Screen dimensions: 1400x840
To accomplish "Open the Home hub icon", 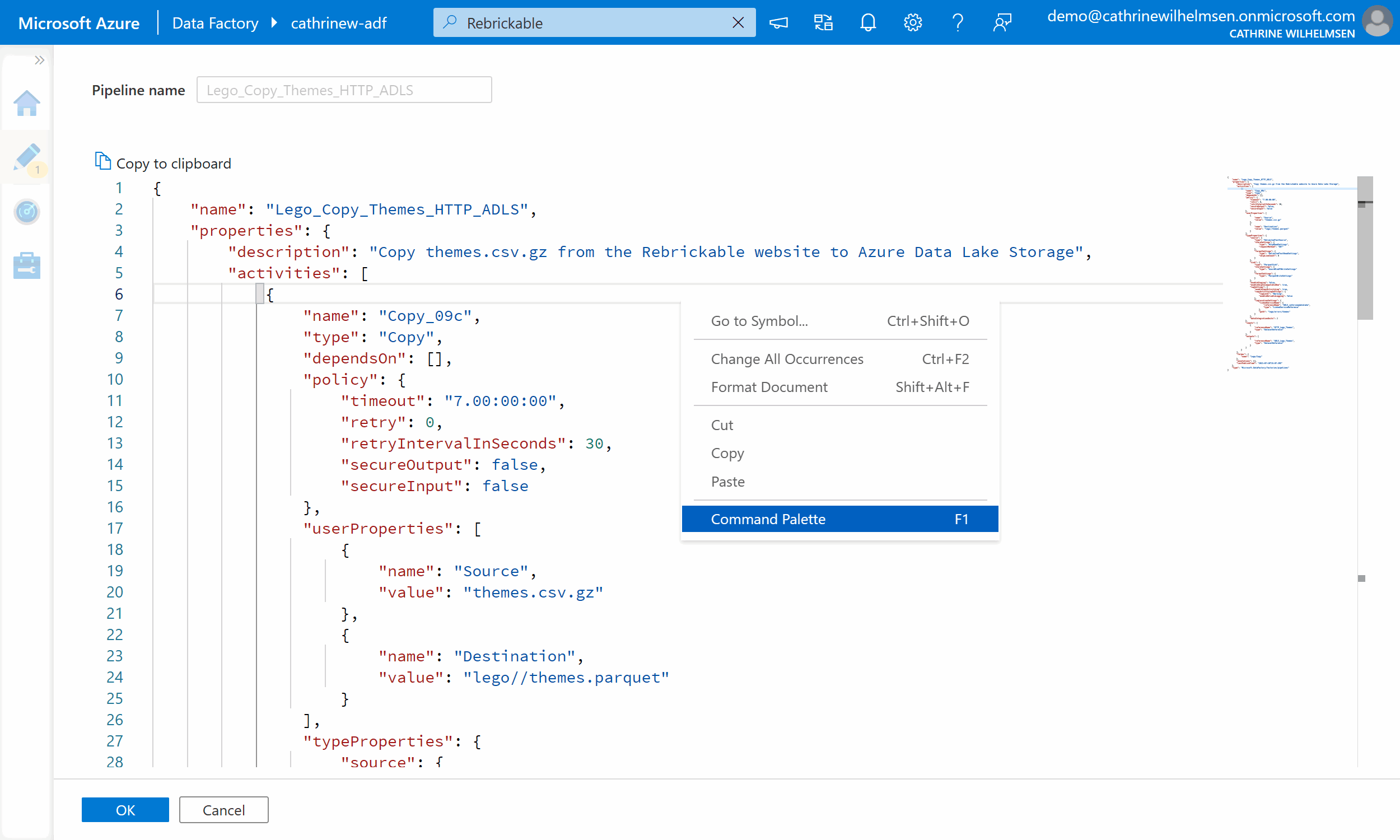I will (x=26, y=104).
